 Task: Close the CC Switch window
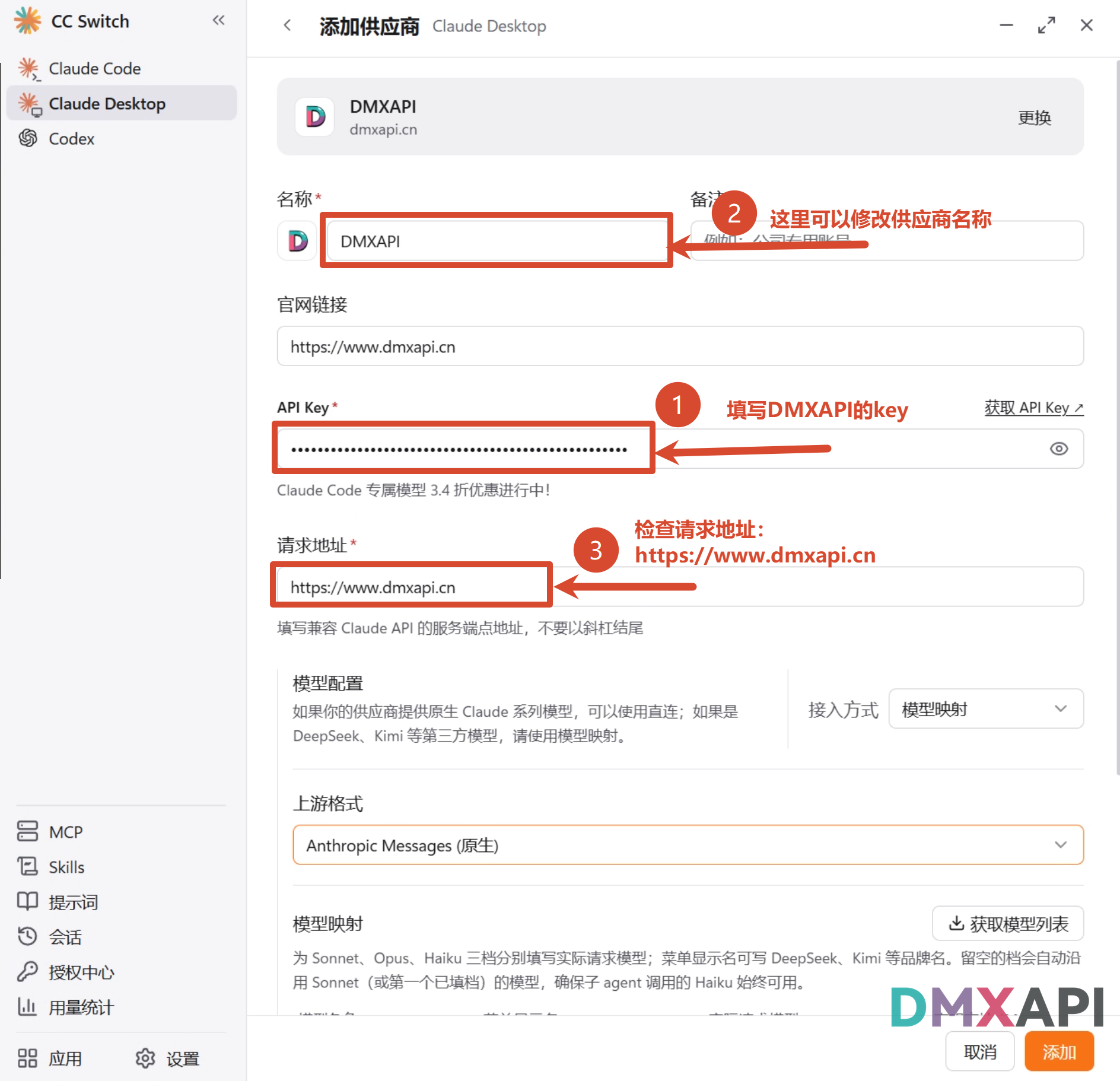point(1086,26)
